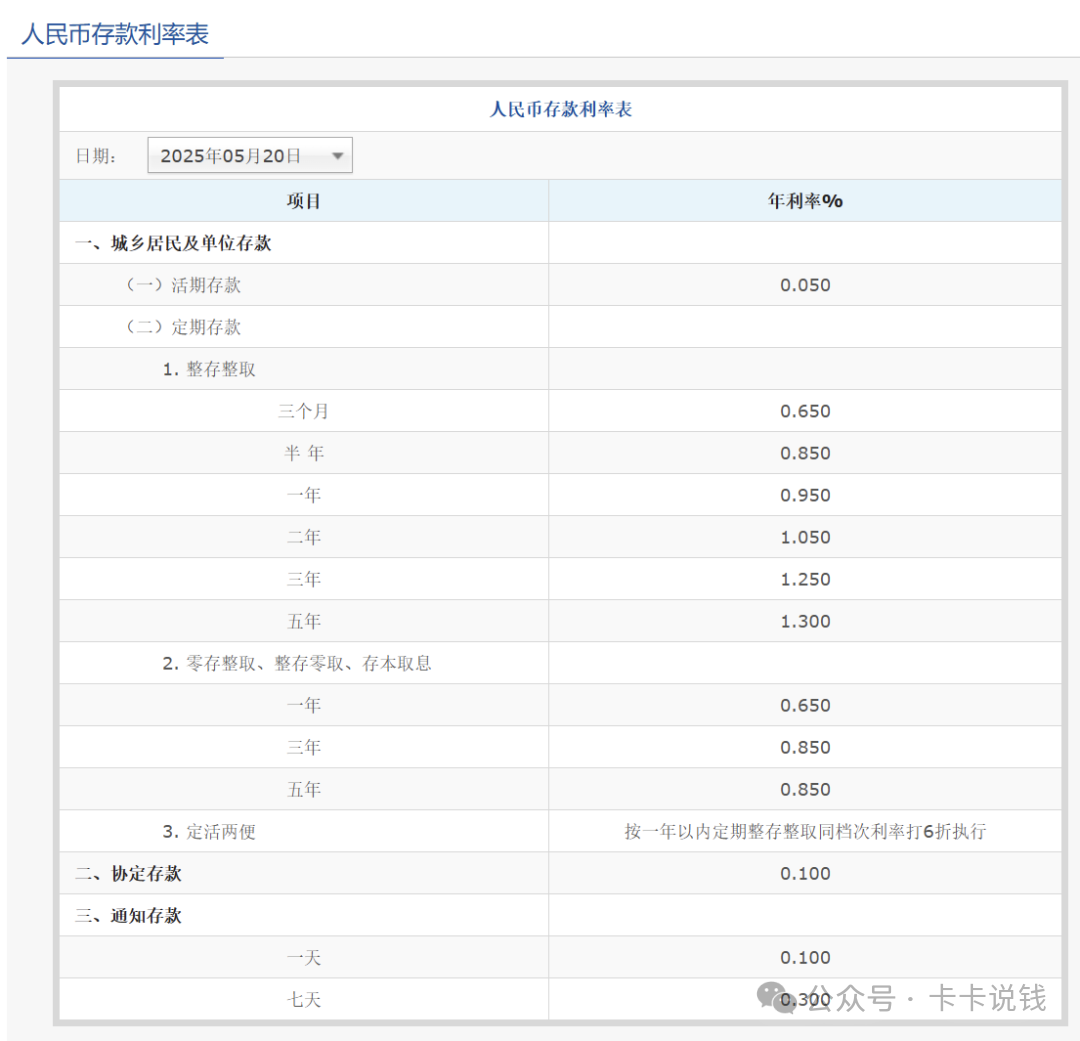Click the text 按一年以内定期整存整取同档次利率打6折执行

pyautogui.click(x=805, y=832)
